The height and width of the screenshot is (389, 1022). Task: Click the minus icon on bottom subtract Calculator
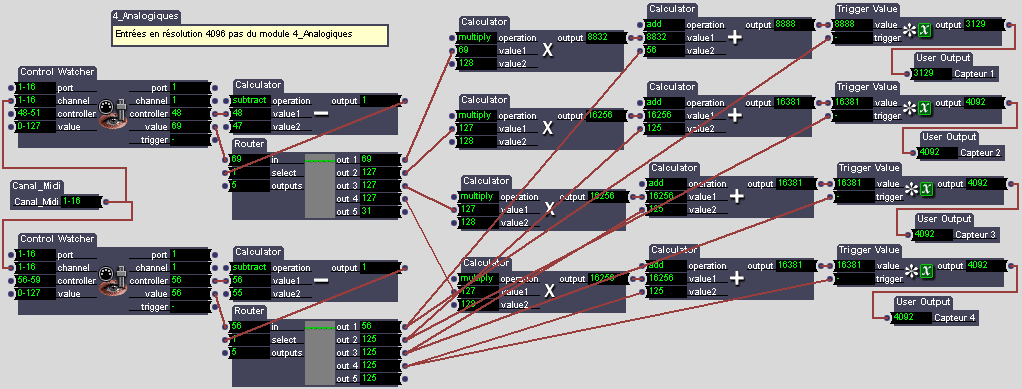321,281
